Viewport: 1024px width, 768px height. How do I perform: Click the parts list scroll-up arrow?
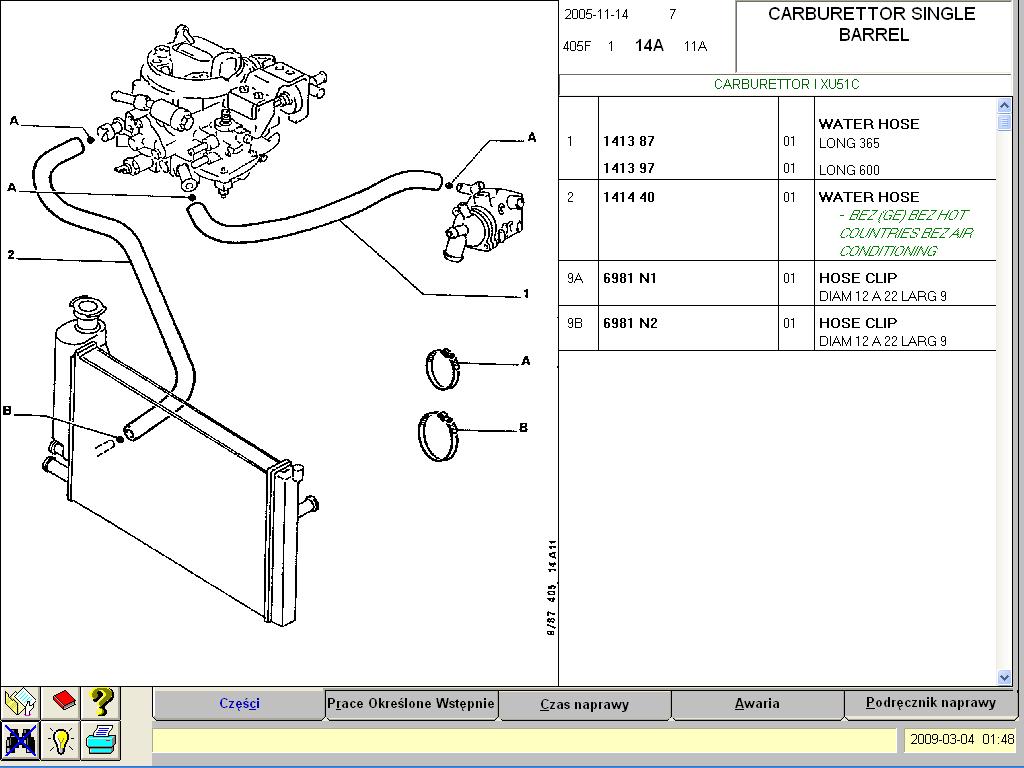pos(1005,106)
